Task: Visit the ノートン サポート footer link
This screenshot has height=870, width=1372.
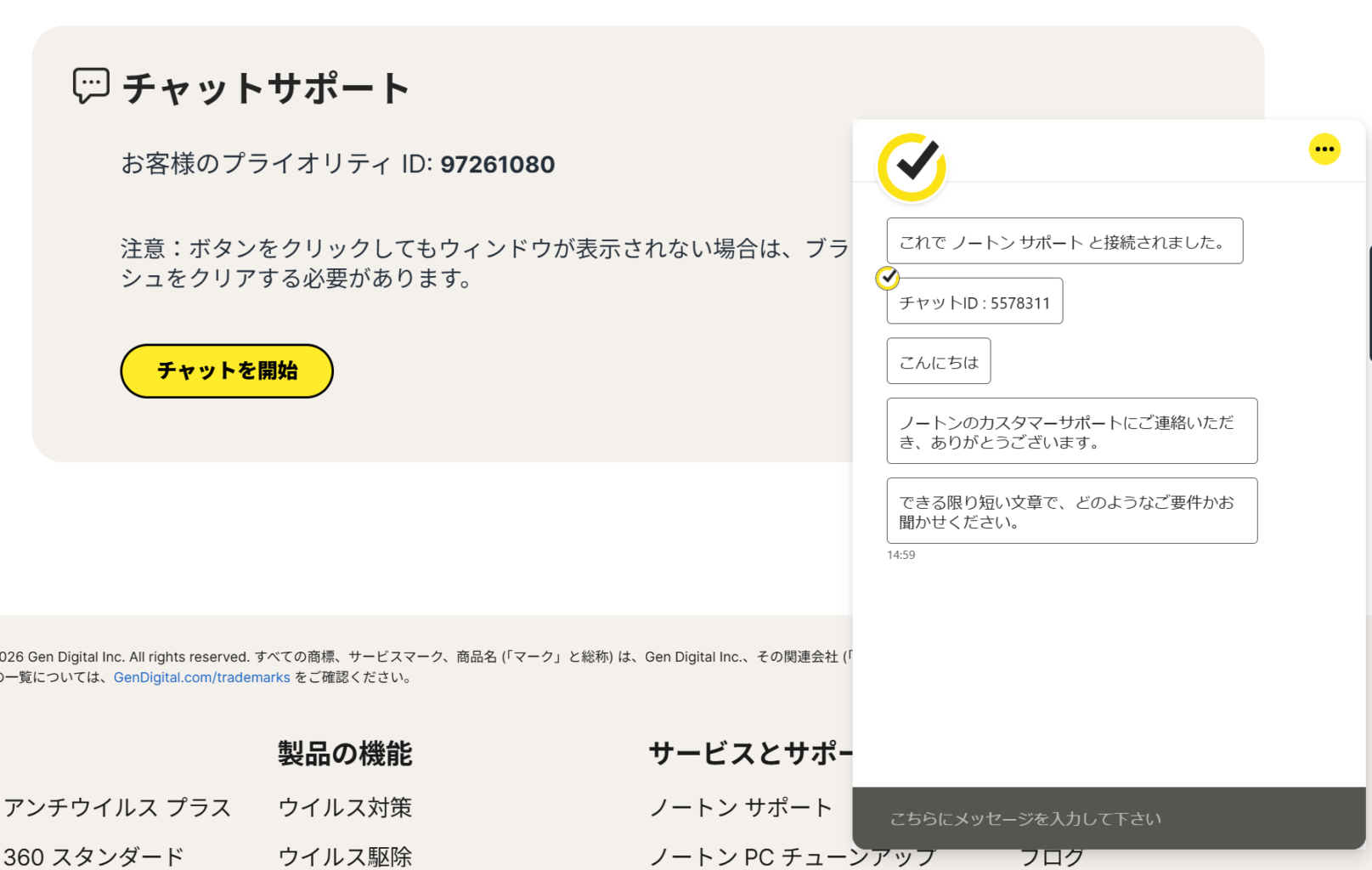Action: [x=741, y=807]
